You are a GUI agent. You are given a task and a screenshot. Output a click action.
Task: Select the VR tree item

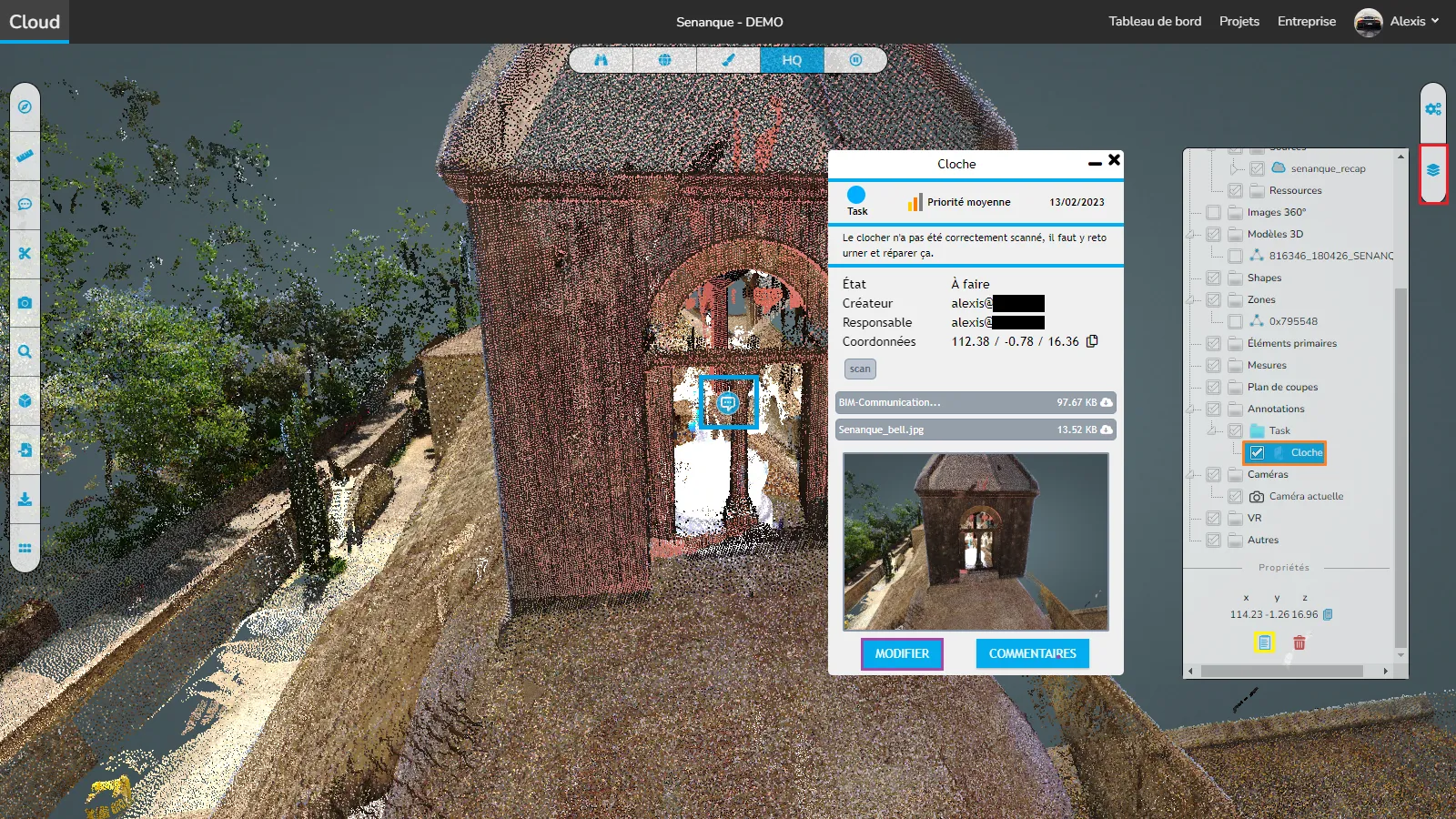point(1254,518)
